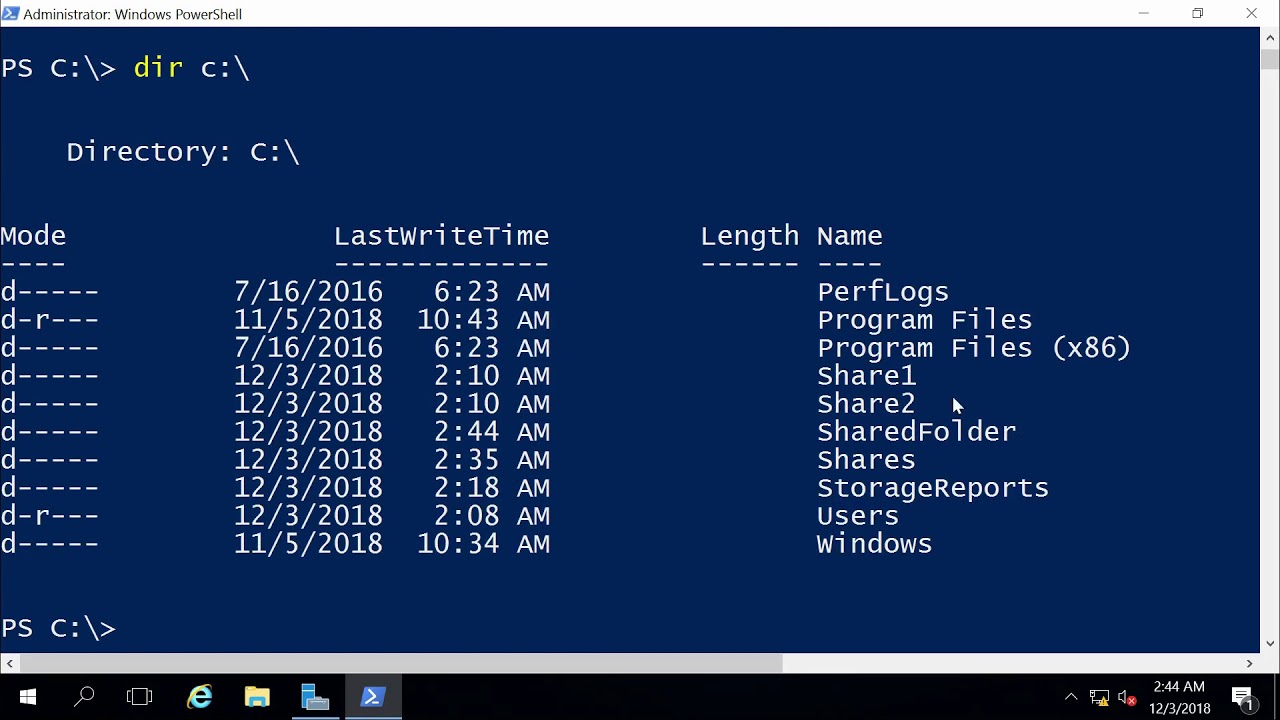The width and height of the screenshot is (1280, 720).
Task: Click the vertical scrollbar thumb
Action: 1270,58
